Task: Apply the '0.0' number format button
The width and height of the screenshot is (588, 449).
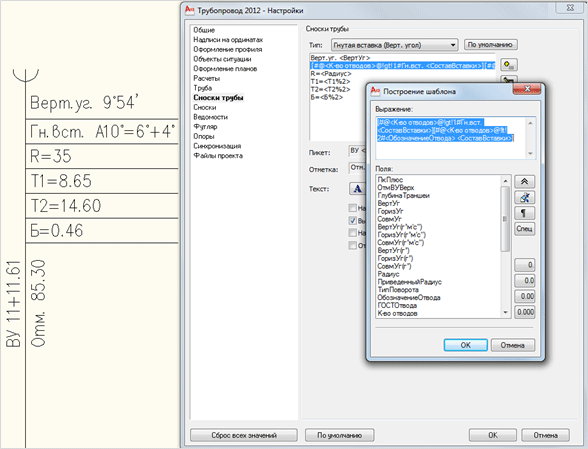Action: (524, 281)
